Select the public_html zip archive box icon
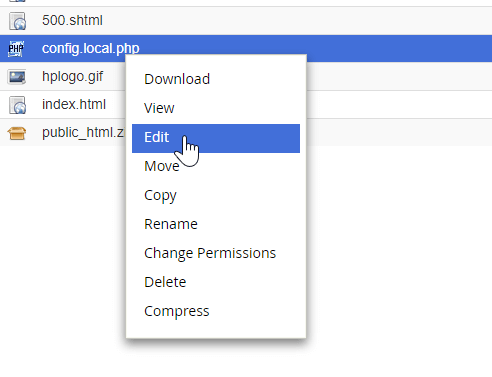 pyautogui.click(x=17, y=133)
